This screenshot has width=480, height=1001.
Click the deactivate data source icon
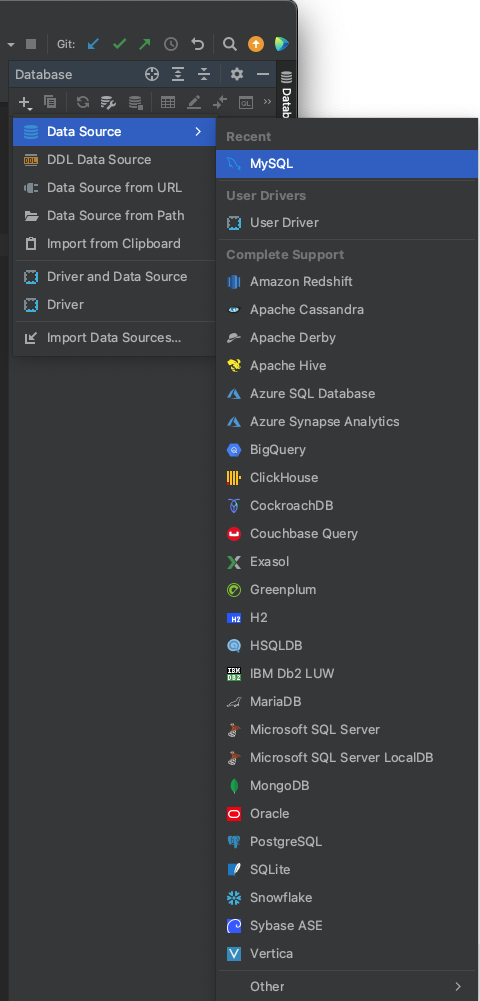click(135, 102)
